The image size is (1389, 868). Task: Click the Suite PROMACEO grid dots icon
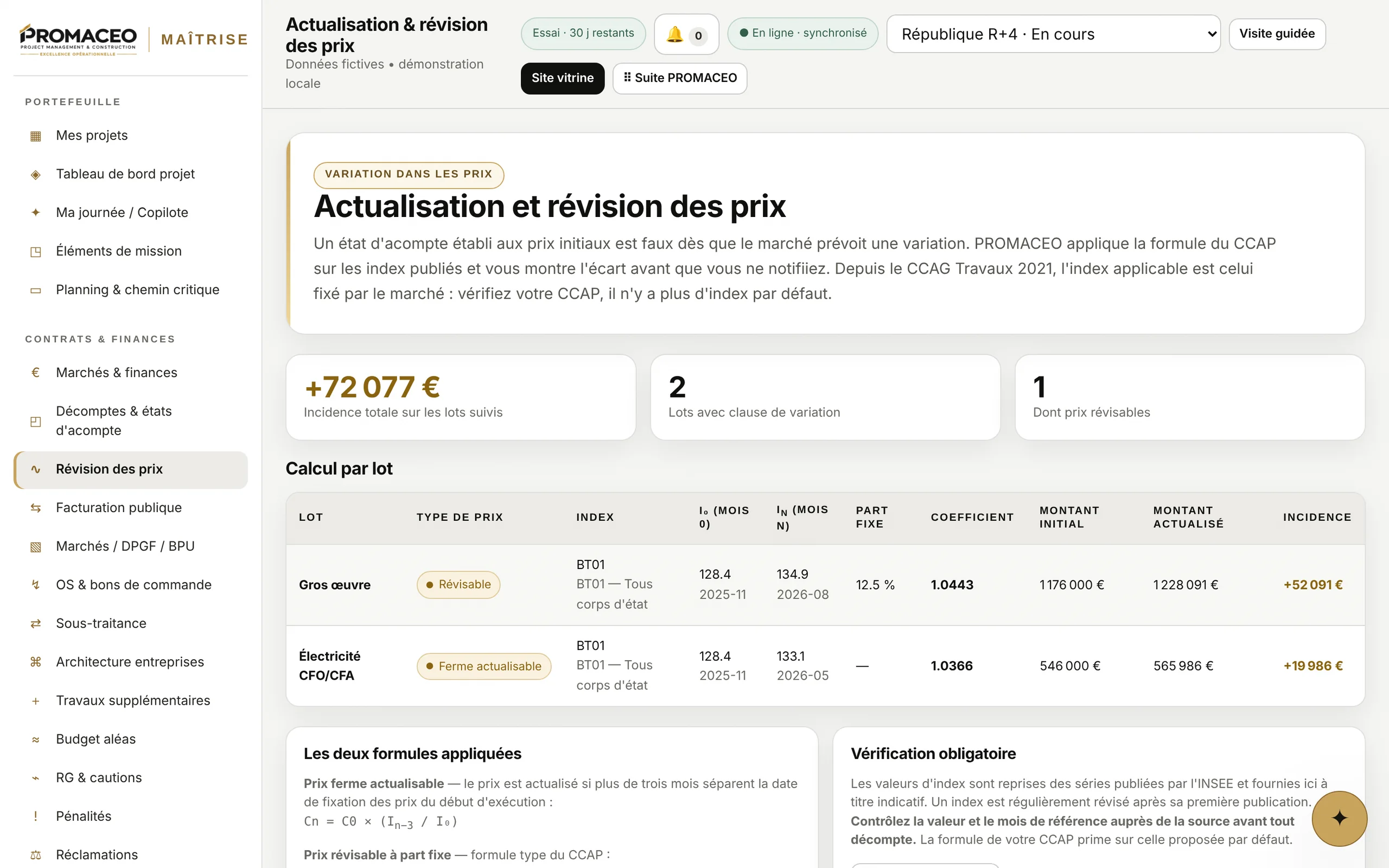627,77
